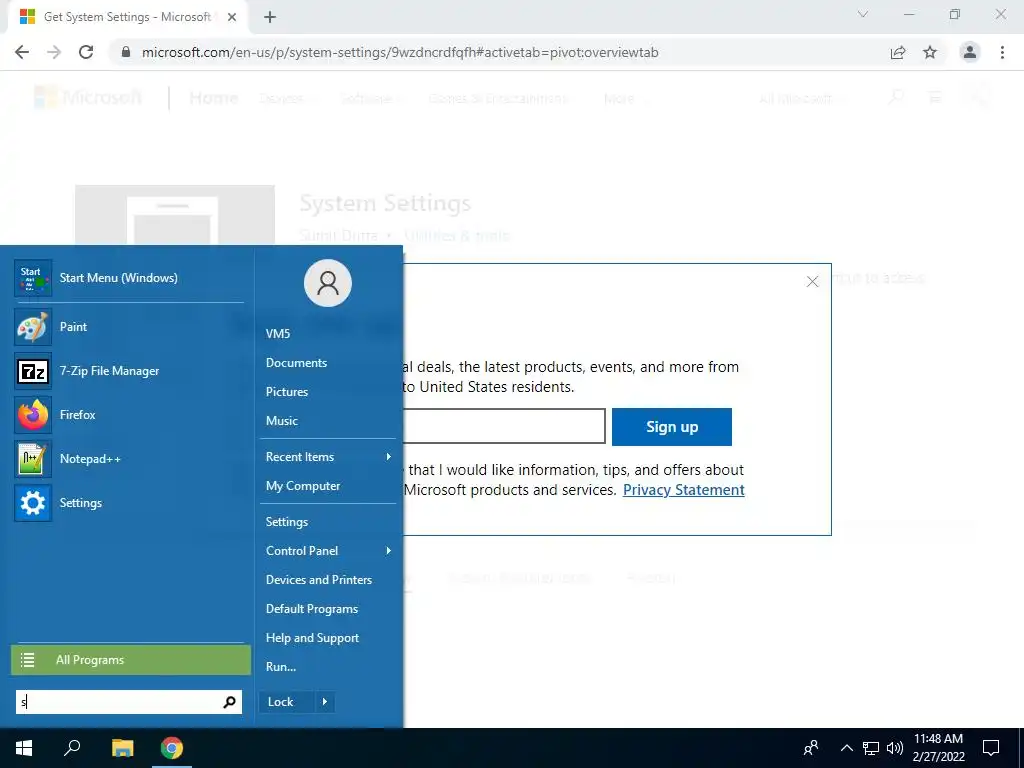Open a new browser tab
Viewport: 1024px width, 768px height.
pyautogui.click(x=270, y=17)
